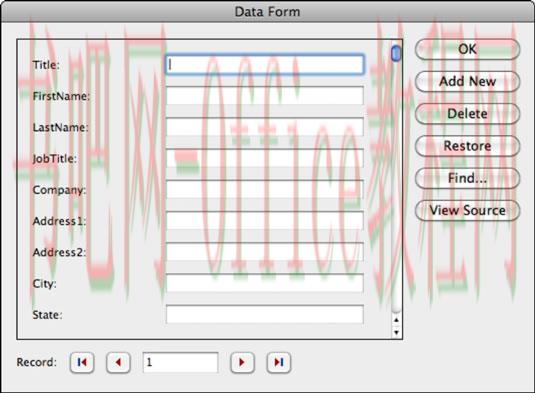Click the Record: label
This screenshot has height=393, width=535.
point(37,362)
